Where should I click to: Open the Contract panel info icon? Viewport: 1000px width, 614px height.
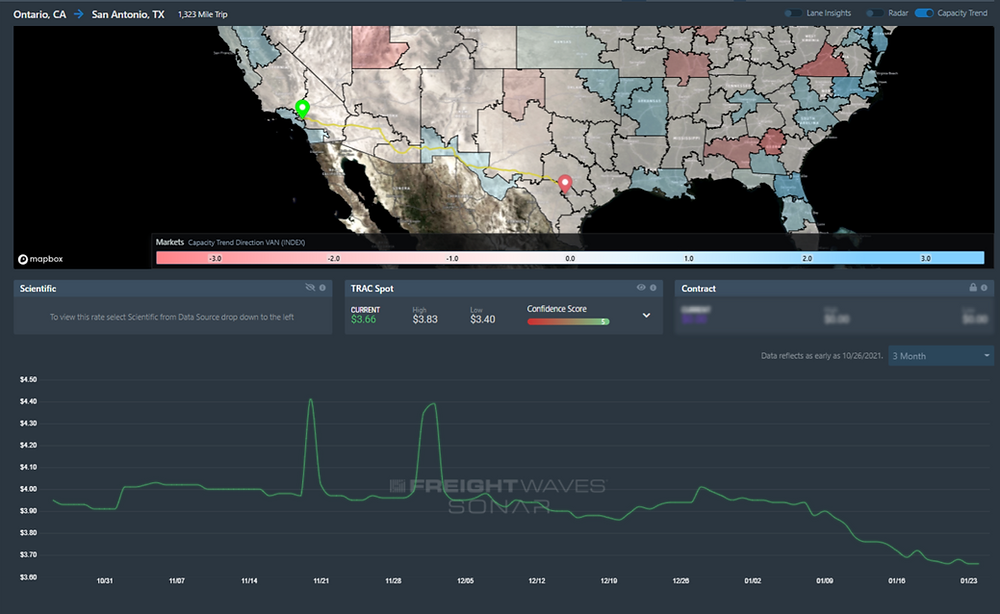984,288
